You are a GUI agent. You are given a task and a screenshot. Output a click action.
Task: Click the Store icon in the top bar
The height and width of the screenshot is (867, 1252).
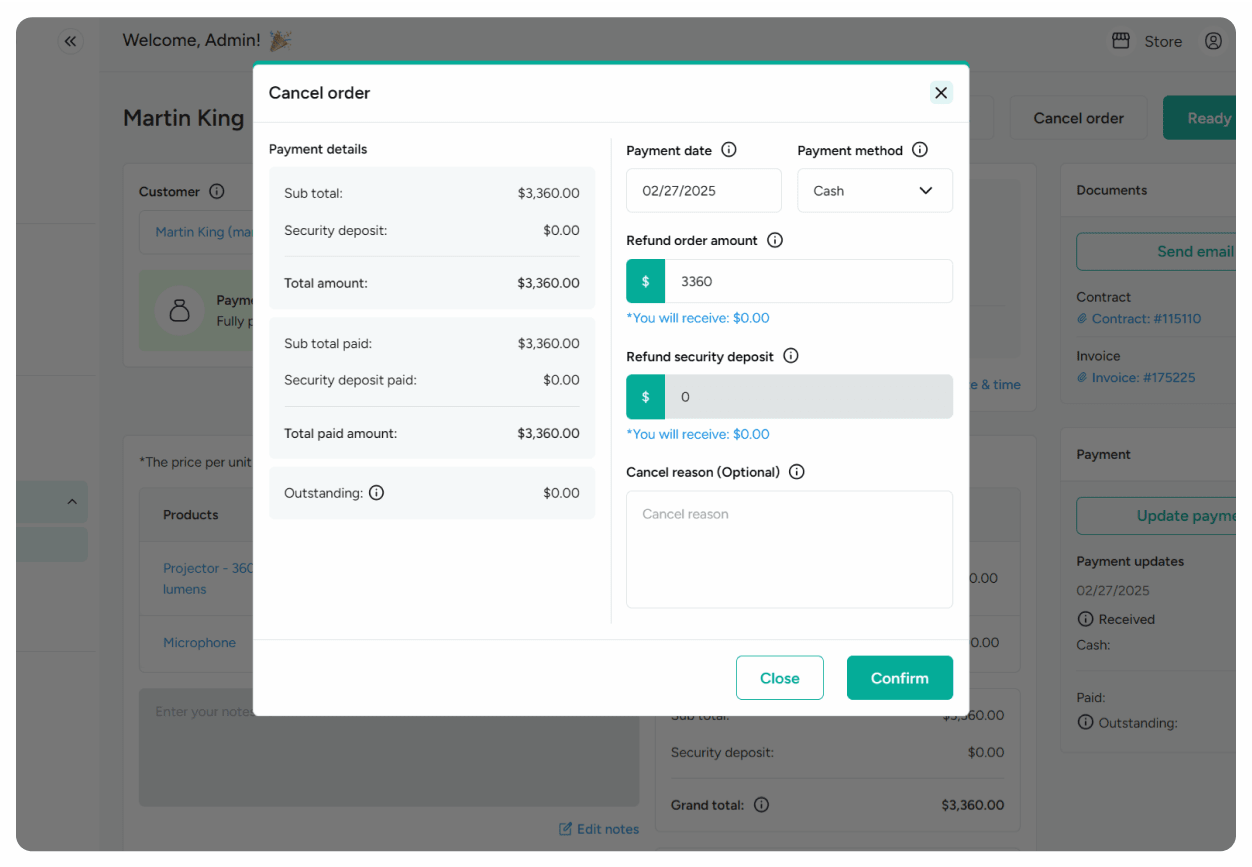click(x=1119, y=41)
